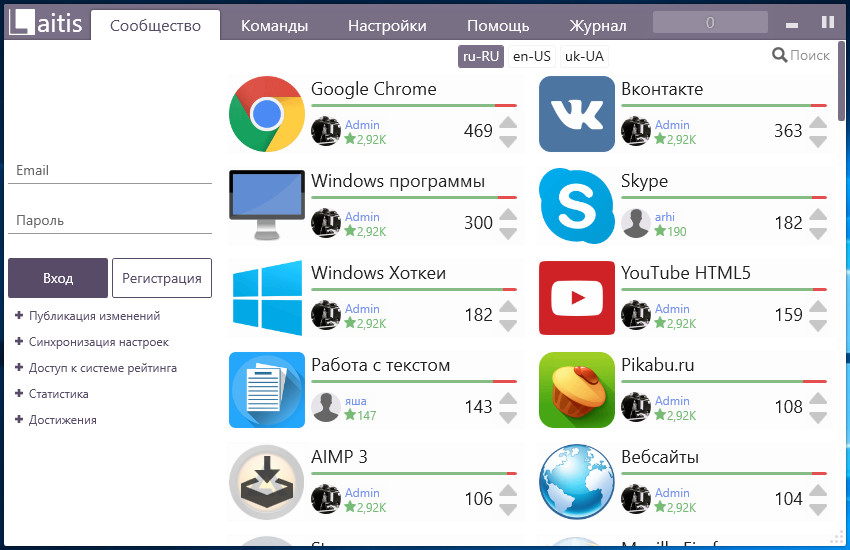Open Admin link under Pikabu.ru

(672, 400)
